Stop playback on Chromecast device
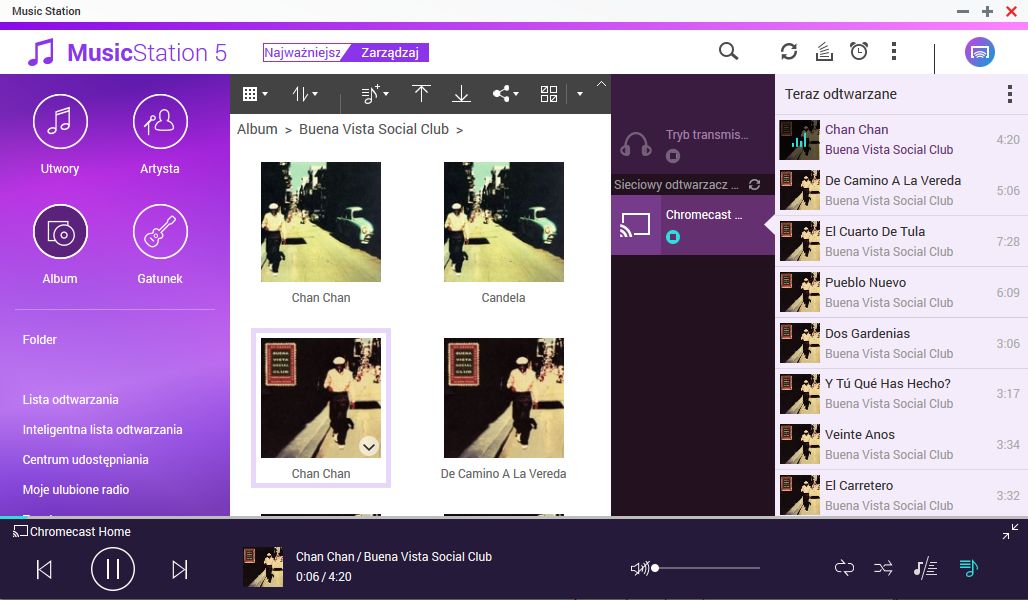The height and width of the screenshot is (600, 1028). click(x=673, y=237)
